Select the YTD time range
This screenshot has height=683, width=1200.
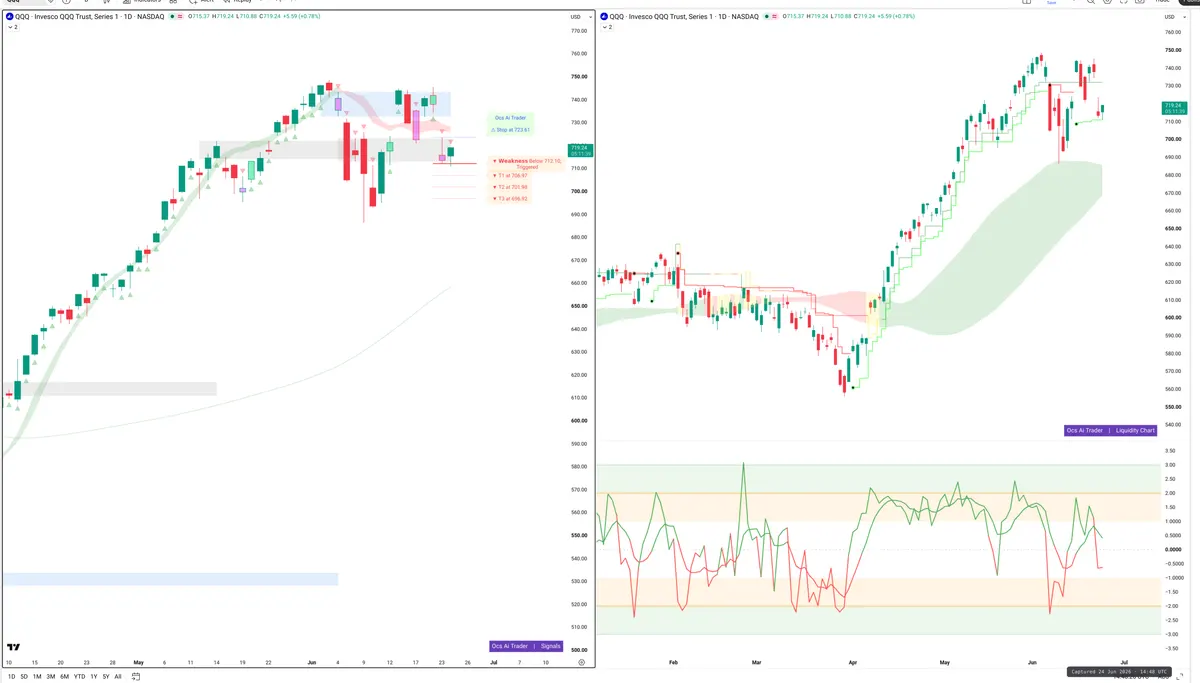pos(79,676)
